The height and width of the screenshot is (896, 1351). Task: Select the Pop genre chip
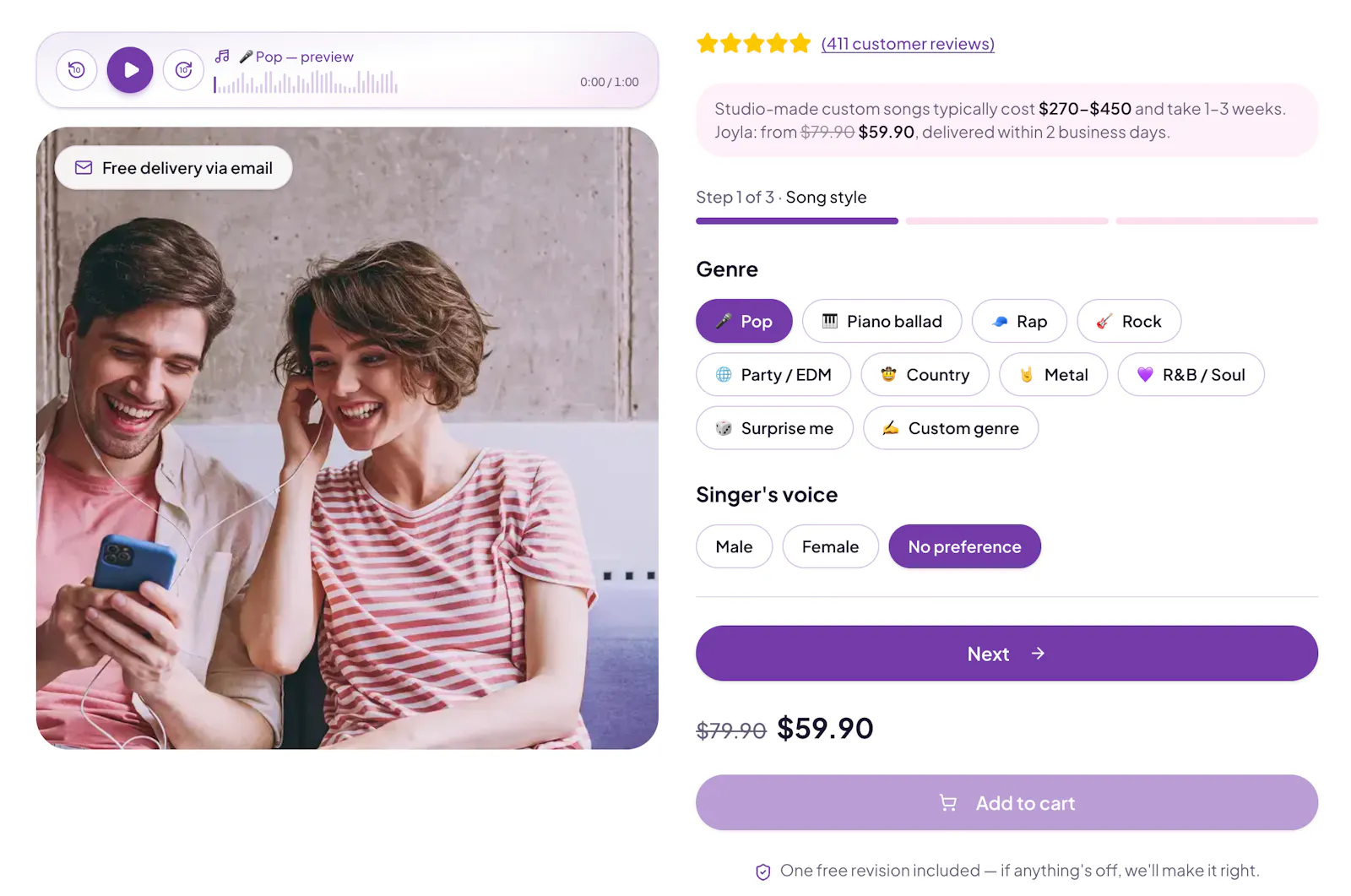click(x=744, y=321)
